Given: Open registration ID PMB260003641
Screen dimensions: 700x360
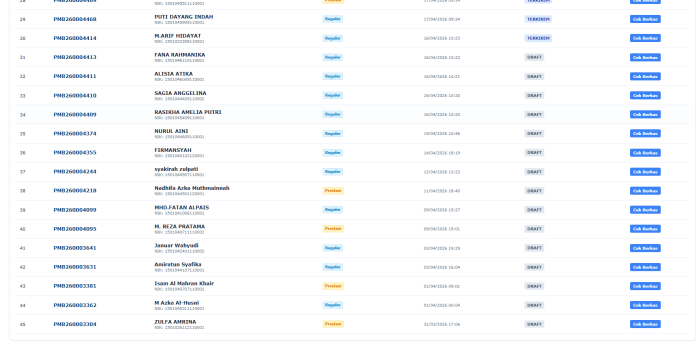Looking at the screenshot, I should click(x=75, y=248).
